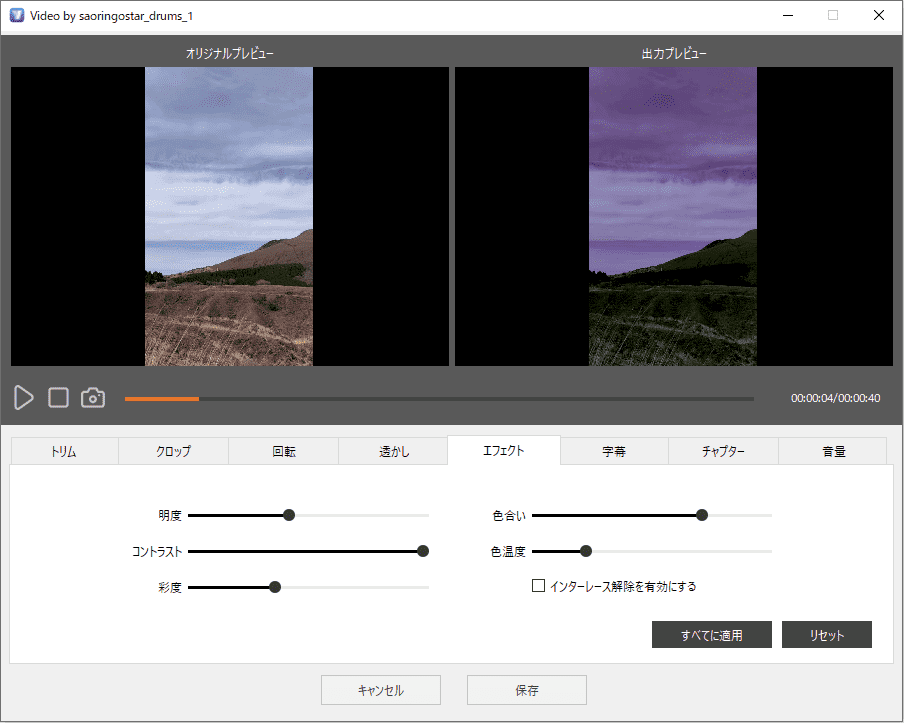
Task: Enable the インターレース解除を有効にする checkbox
Action: pyautogui.click(x=538, y=586)
